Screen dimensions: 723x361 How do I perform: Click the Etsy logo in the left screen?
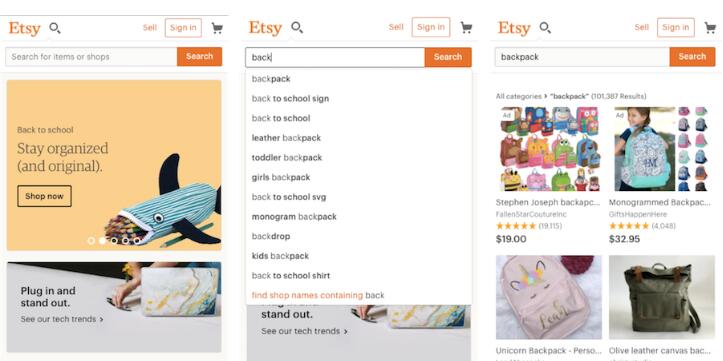point(24,29)
